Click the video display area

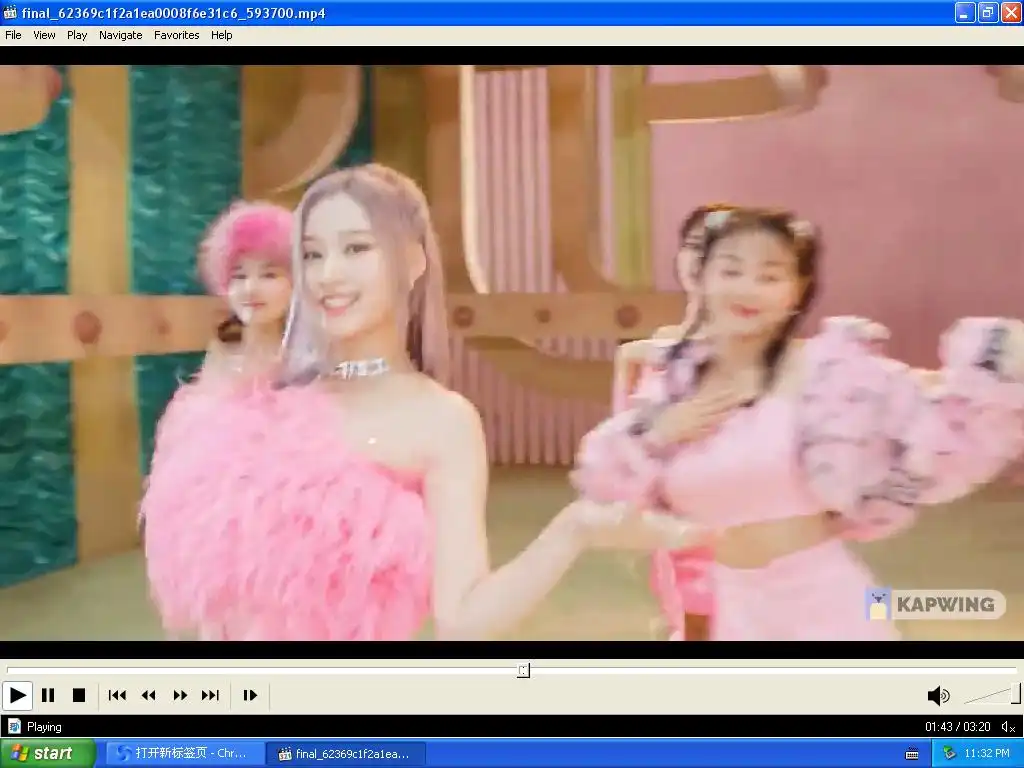[x=512, y=353]
